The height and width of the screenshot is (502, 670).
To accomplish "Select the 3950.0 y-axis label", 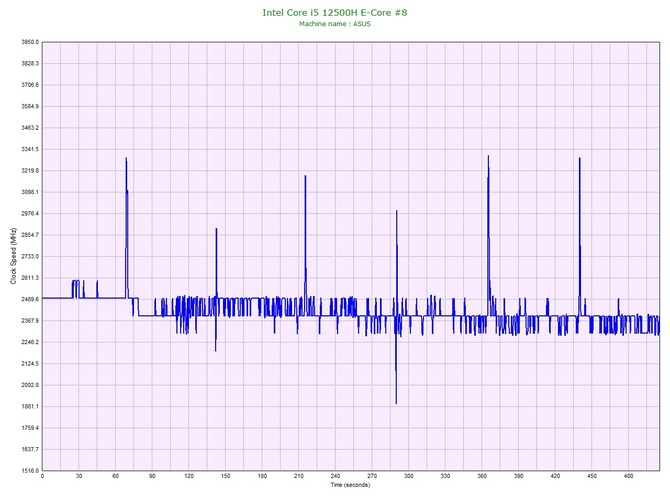I will pos(30,42).
